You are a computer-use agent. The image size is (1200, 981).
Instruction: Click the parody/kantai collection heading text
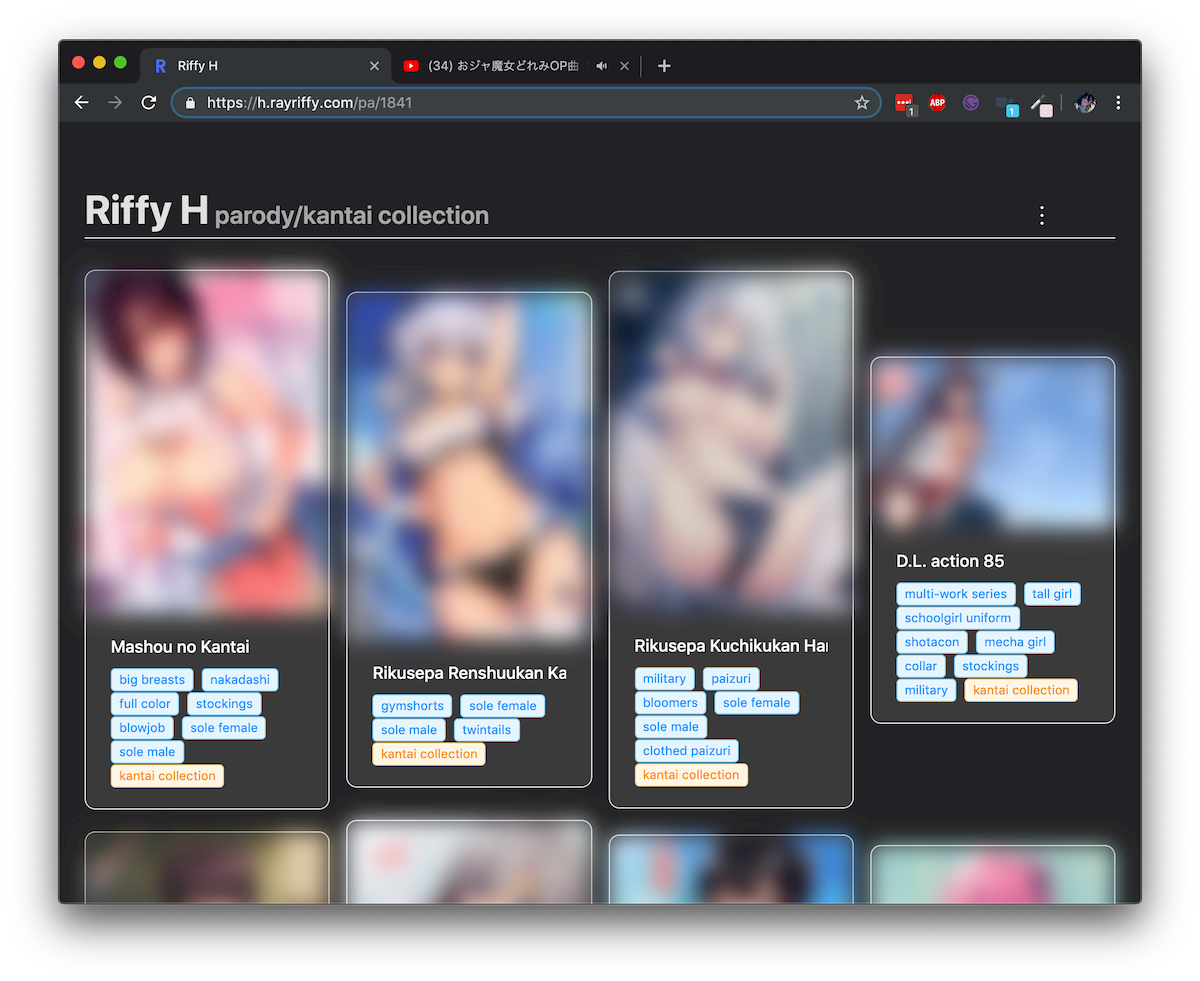[352, 215]
